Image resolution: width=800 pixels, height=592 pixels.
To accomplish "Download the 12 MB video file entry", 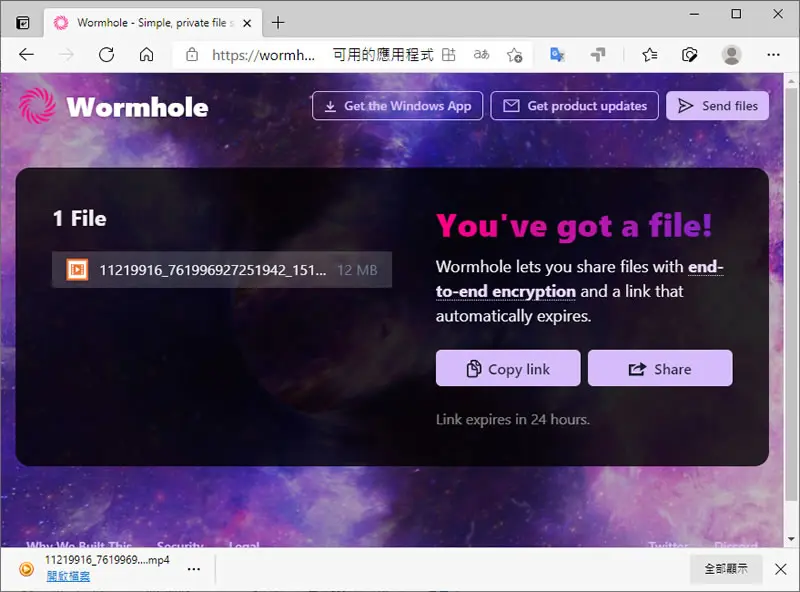I will click(x=222, y=269).
